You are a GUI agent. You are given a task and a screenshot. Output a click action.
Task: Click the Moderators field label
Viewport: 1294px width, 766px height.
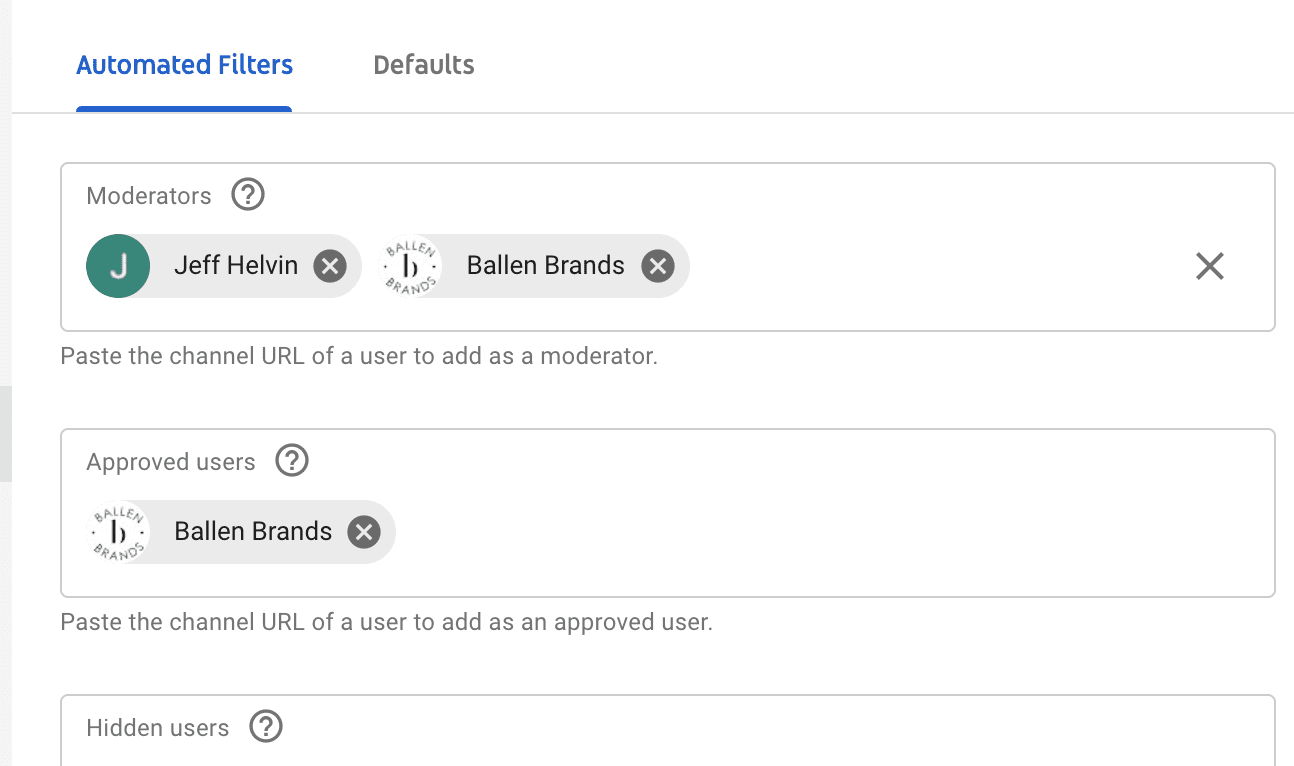tap(149, 195)
